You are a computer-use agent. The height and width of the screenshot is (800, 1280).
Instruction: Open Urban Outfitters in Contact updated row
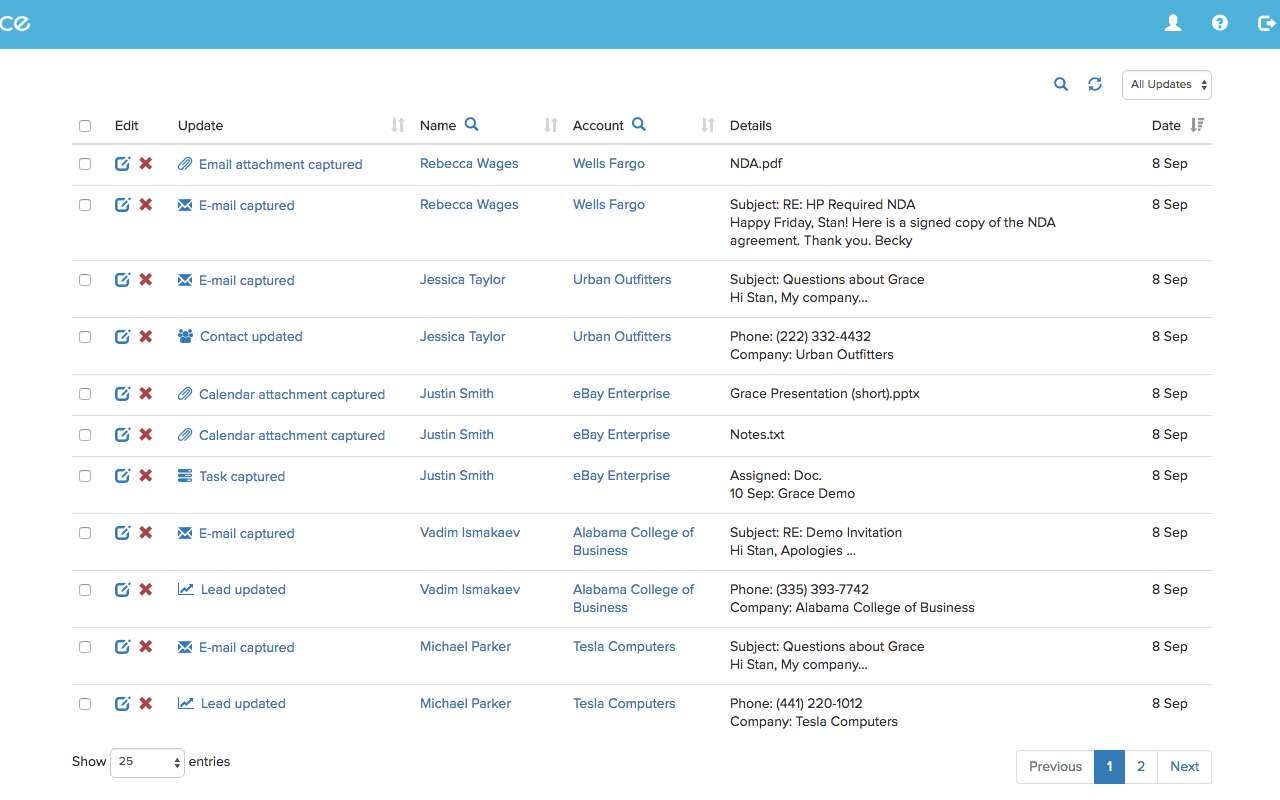[x=622, y=337]
